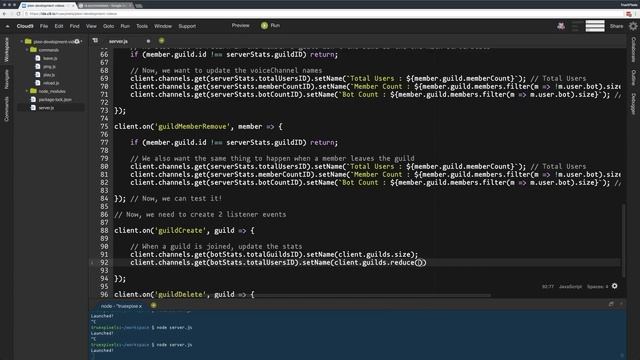Open the Debugger right panel
640x360 pixels.
[x=633, y=104]
